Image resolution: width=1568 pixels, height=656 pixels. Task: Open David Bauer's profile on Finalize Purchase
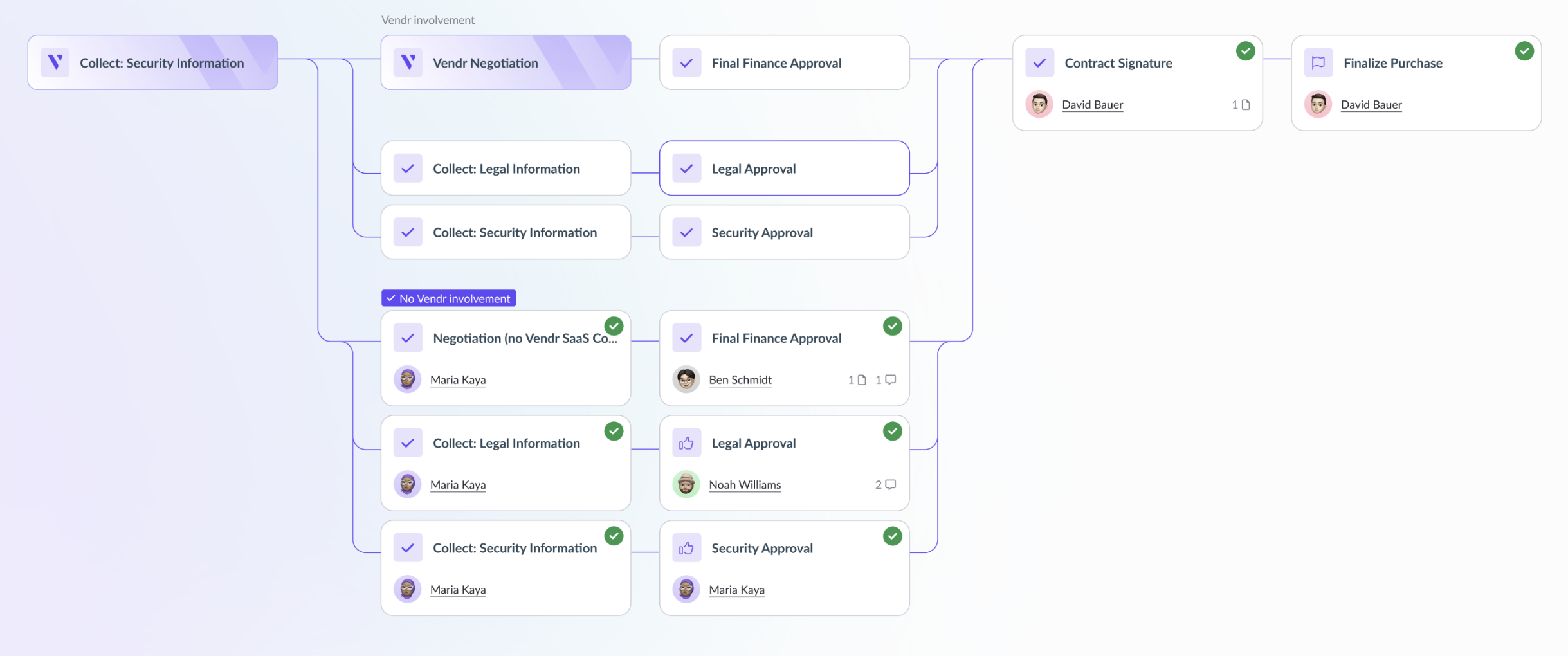coord(1371,104)
